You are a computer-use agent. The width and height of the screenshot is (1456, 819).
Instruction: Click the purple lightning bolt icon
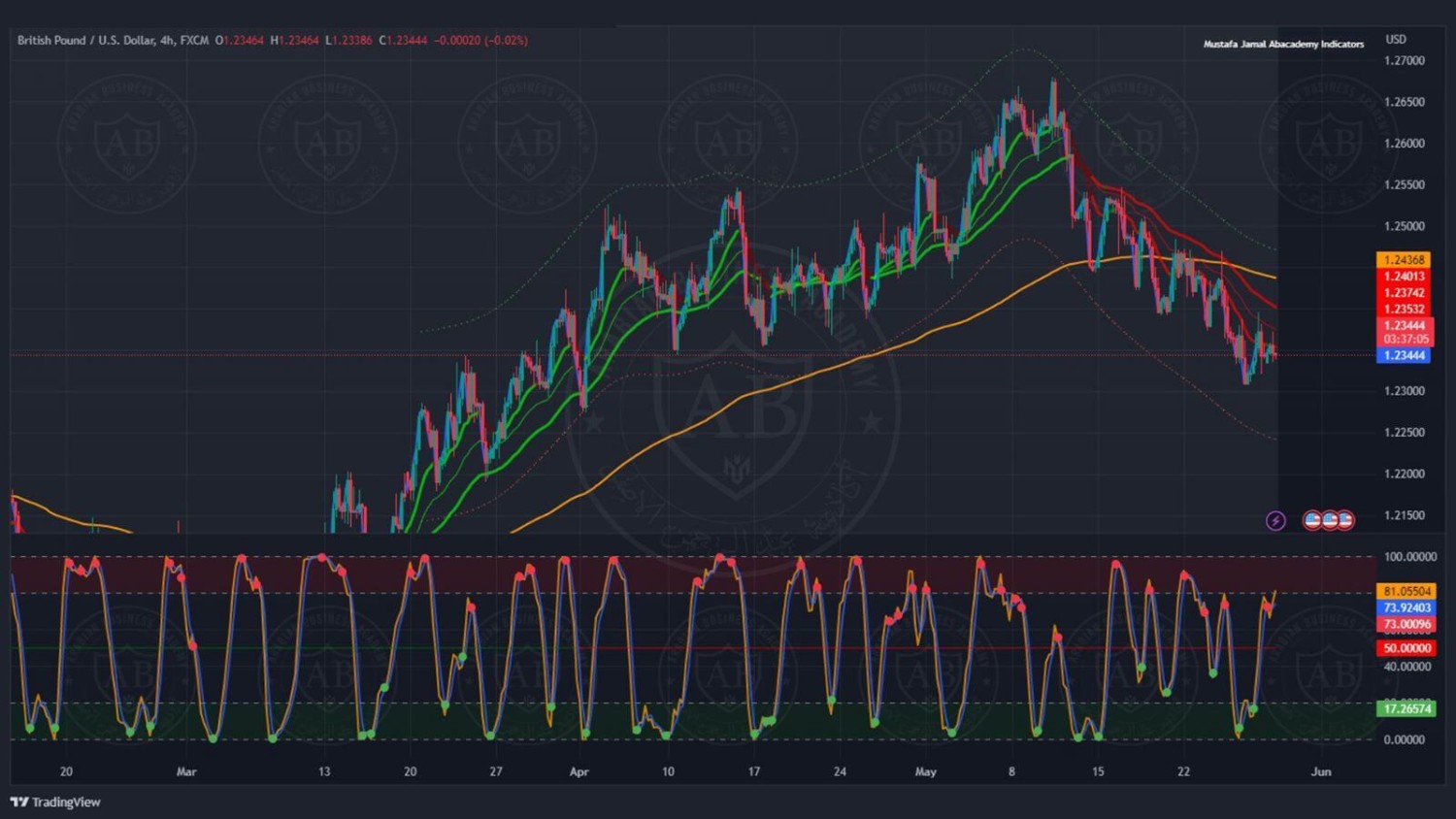tap(1275, 521)
